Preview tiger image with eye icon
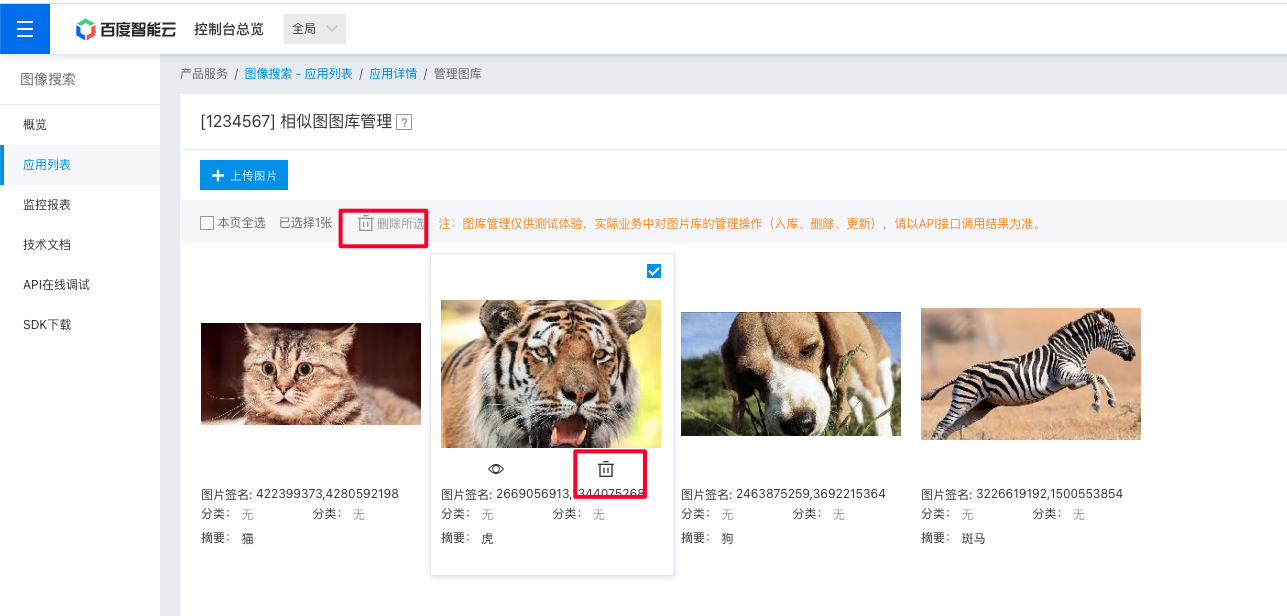Viewport: 1287px width, 616px height. [496, 469]
